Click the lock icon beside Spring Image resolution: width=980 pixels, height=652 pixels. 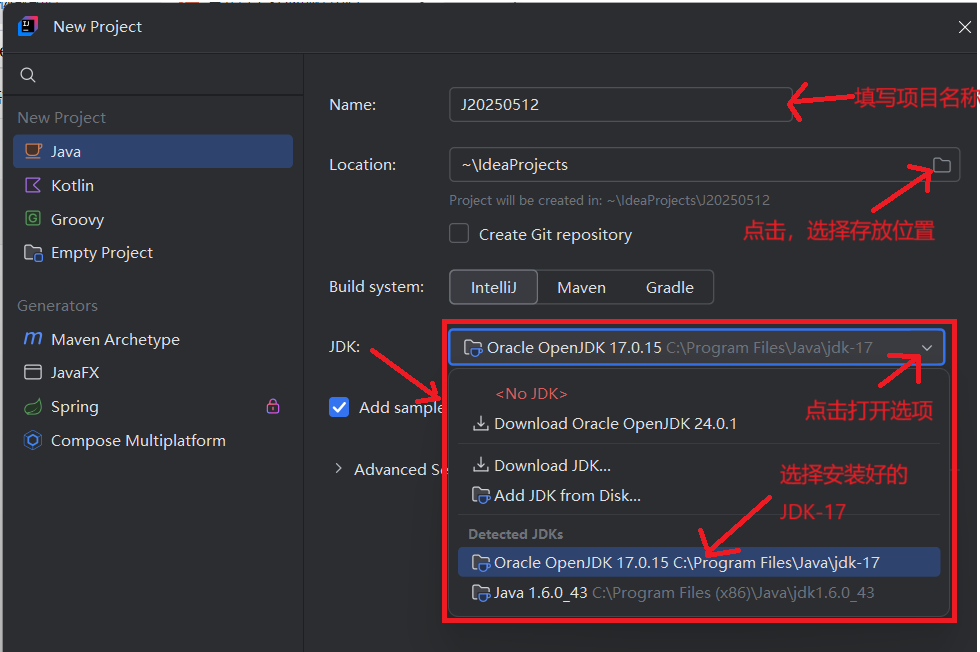tap(273, 406)
